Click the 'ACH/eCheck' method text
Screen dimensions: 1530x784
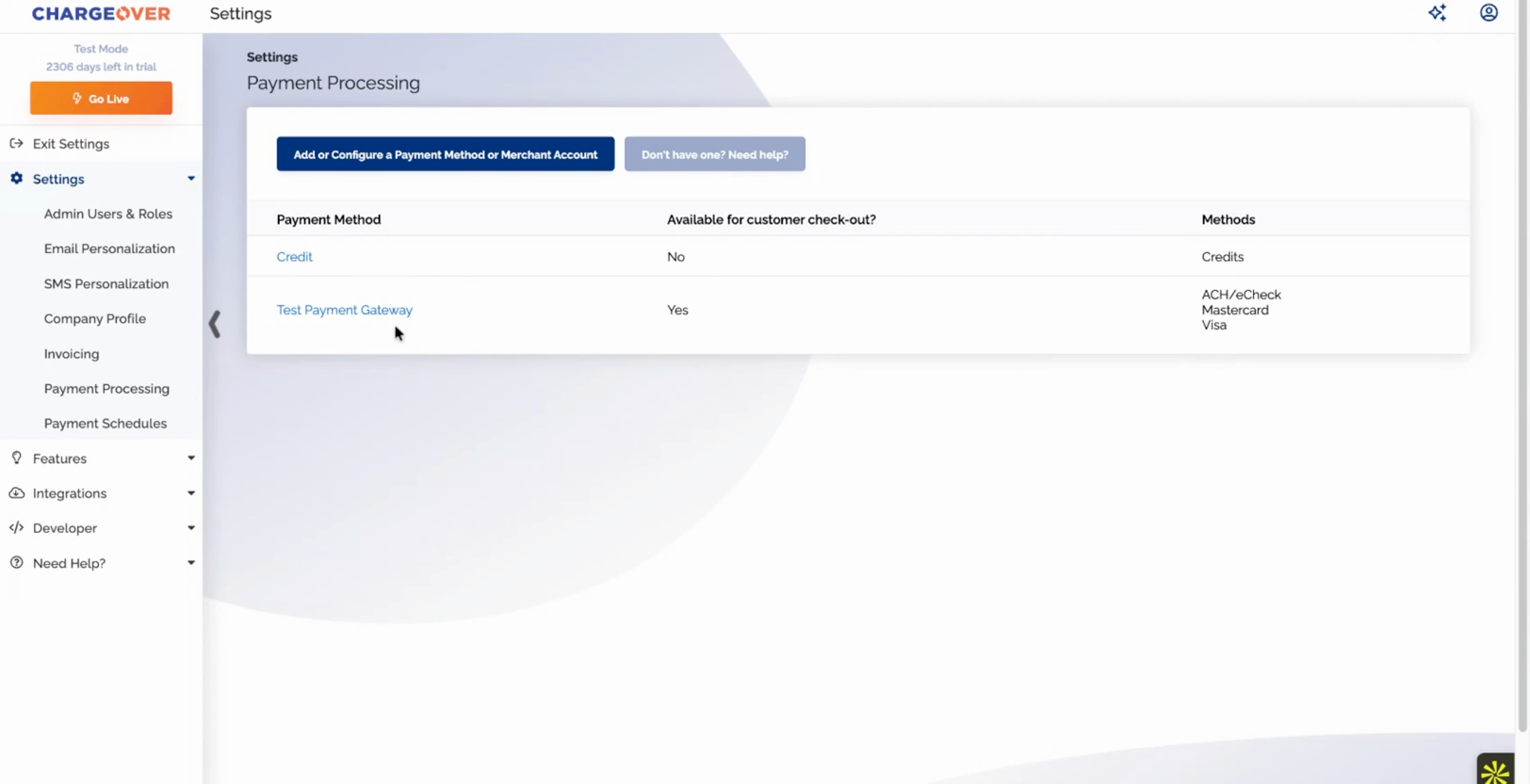1241,294
